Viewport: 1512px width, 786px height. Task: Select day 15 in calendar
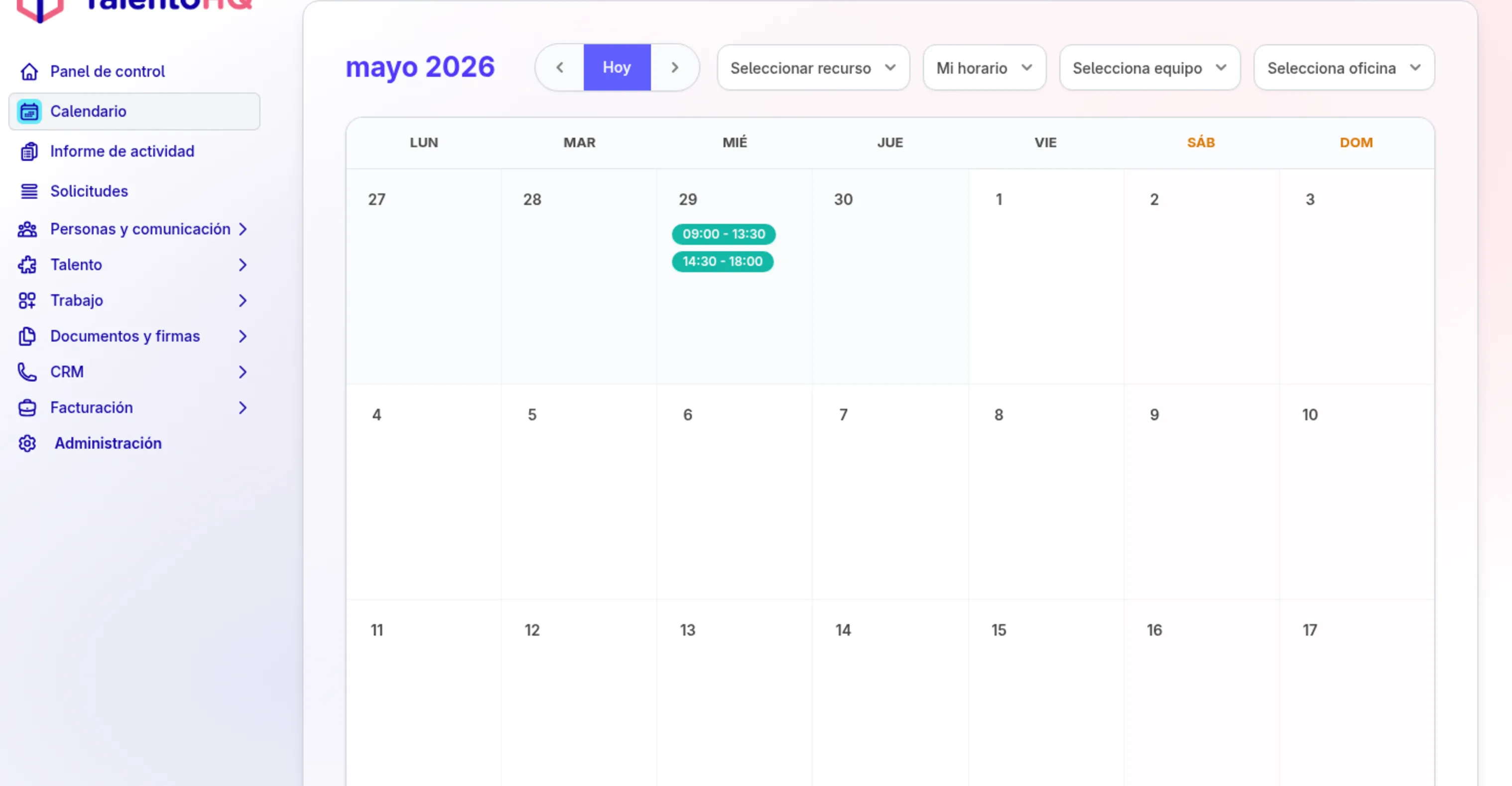click(x=999, y=631)
